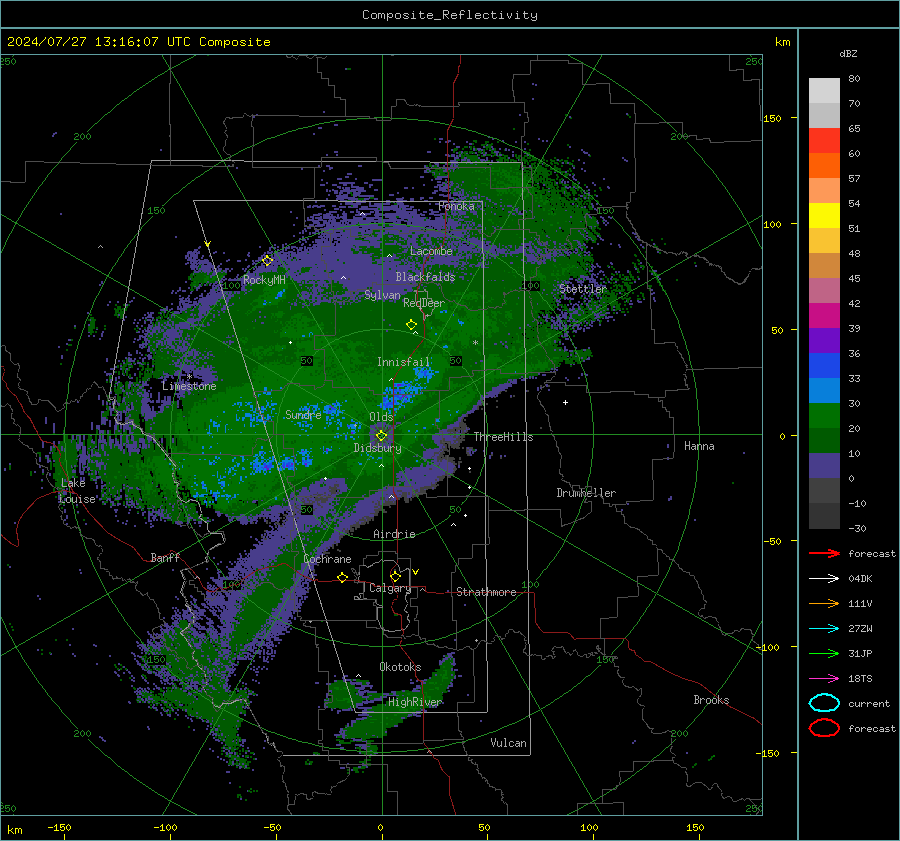
Task: Click the Okotoks label
Action: [x=400, y=667]
